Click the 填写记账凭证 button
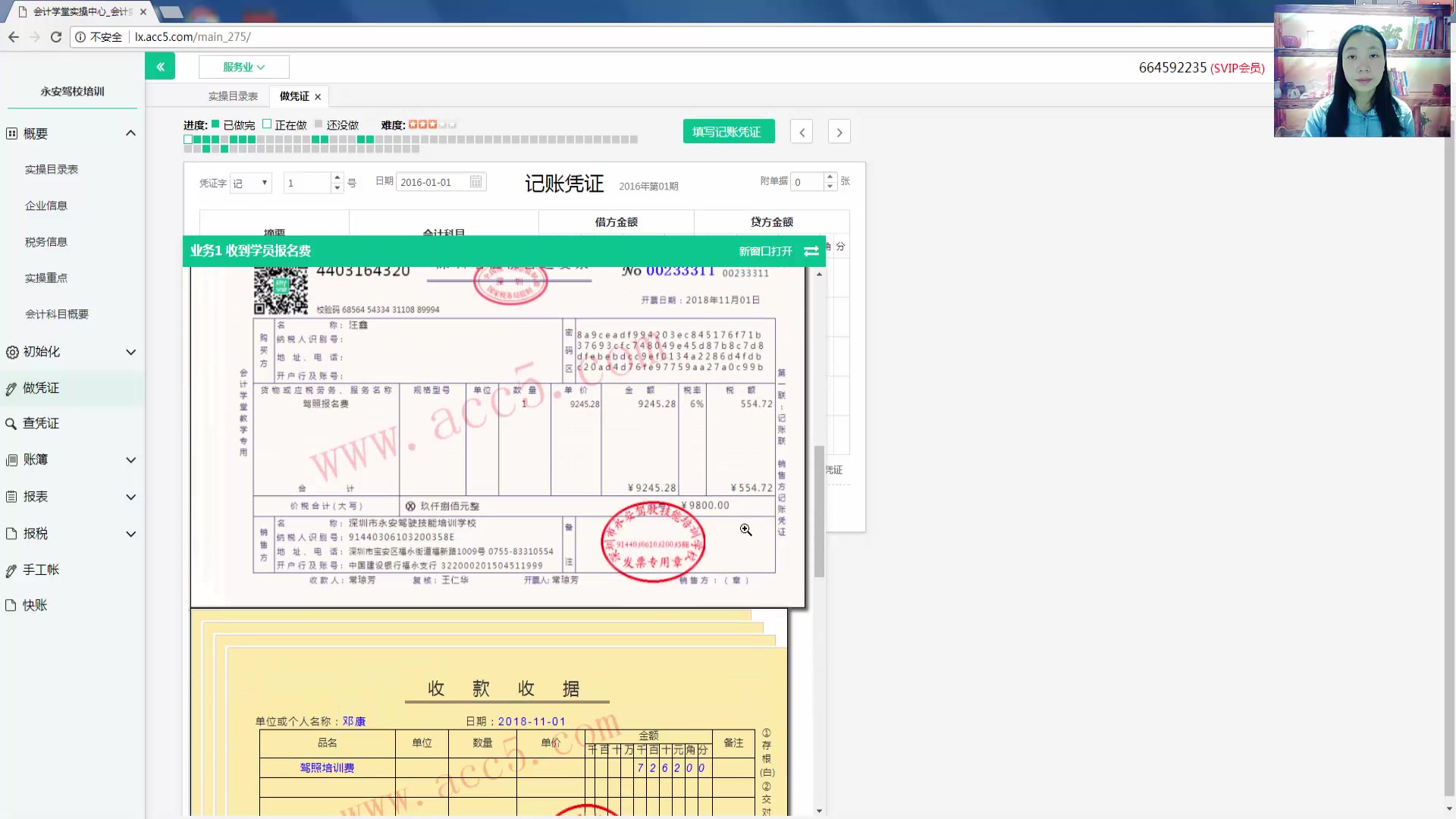1456x819 pixels. pos(728,131)
